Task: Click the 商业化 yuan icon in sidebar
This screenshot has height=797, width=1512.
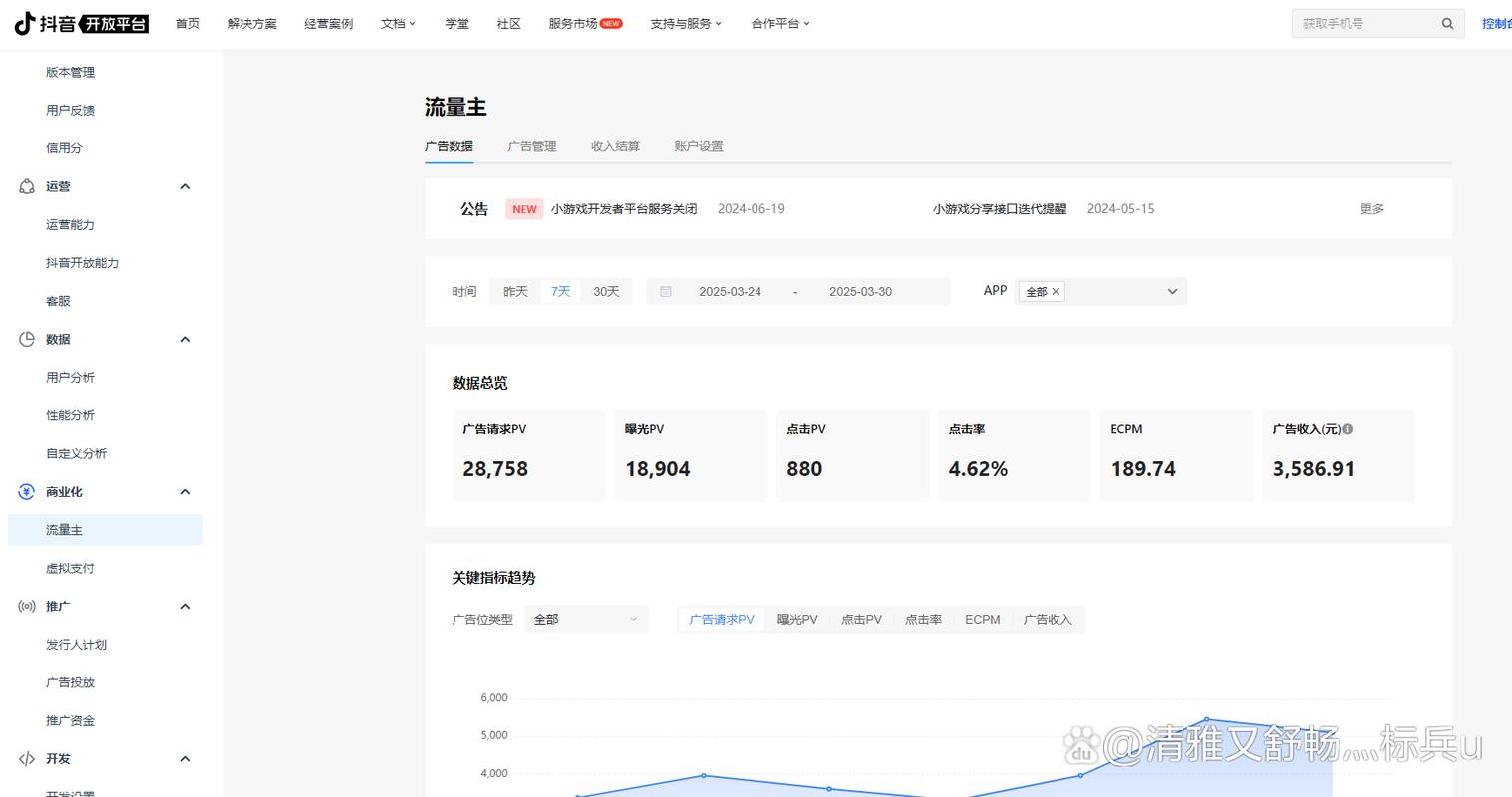Action: click(27, 492)
